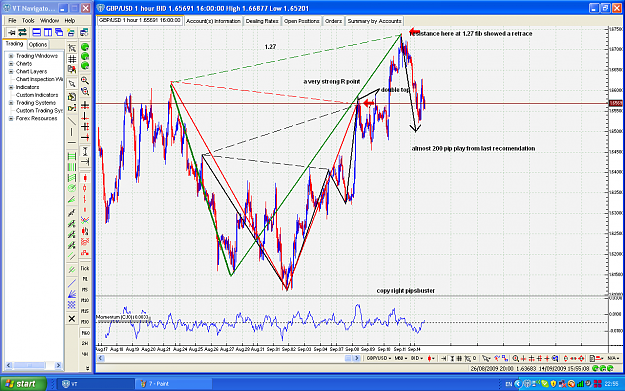
Task: Open the BID price type dropdown
Action: [417, 358]
